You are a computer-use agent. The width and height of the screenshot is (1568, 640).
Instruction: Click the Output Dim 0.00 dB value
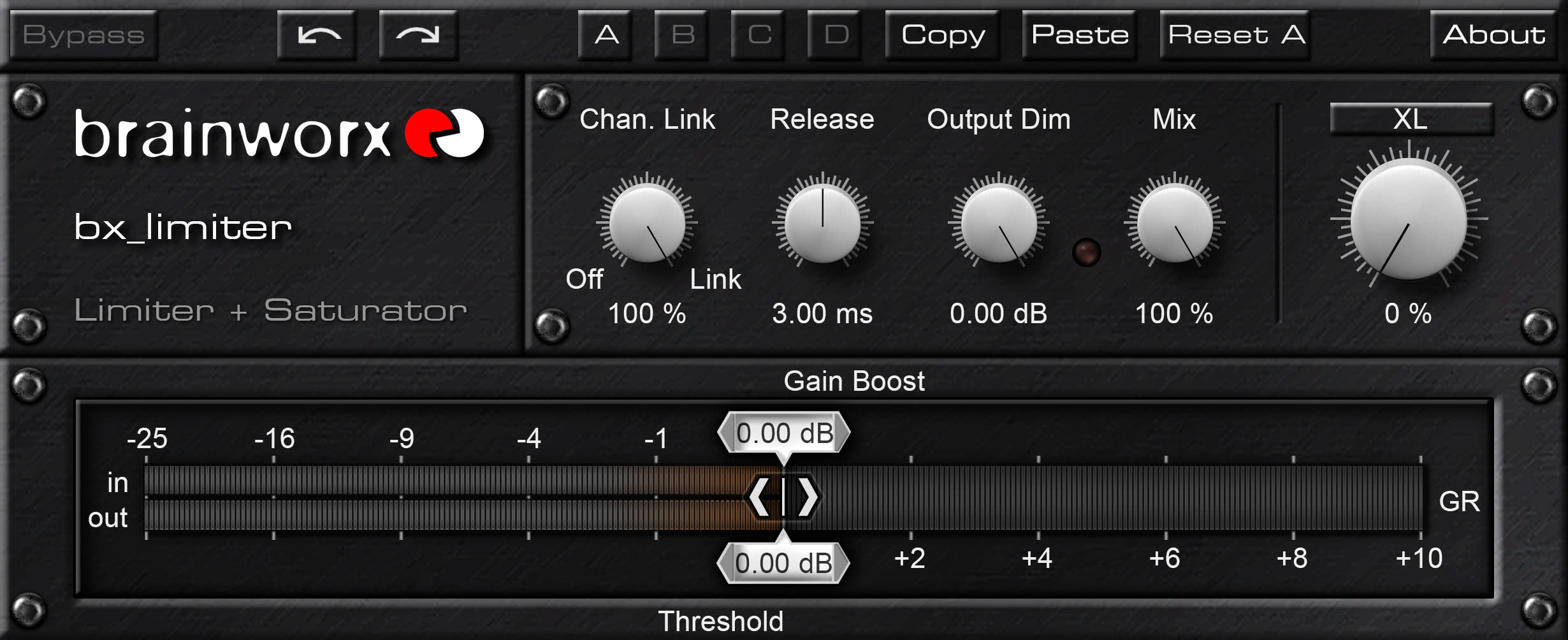coord(998,314)
